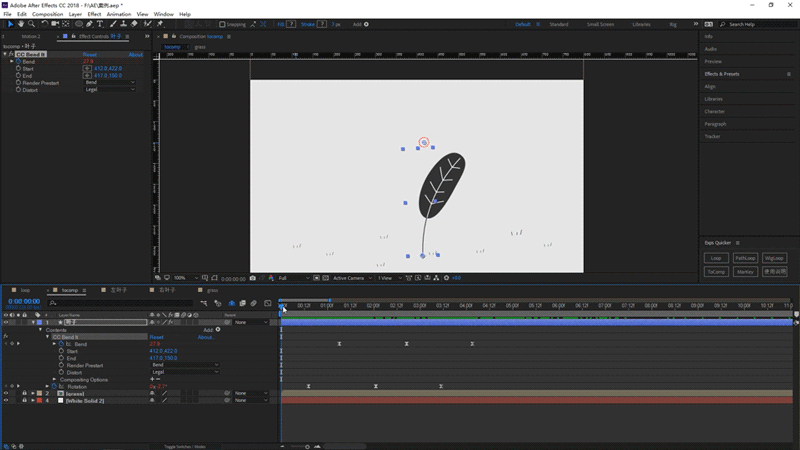The width and height of the screenshot is (800, 450).
Task: Switch to the loop timeline tab
Action: click(25, 290)
